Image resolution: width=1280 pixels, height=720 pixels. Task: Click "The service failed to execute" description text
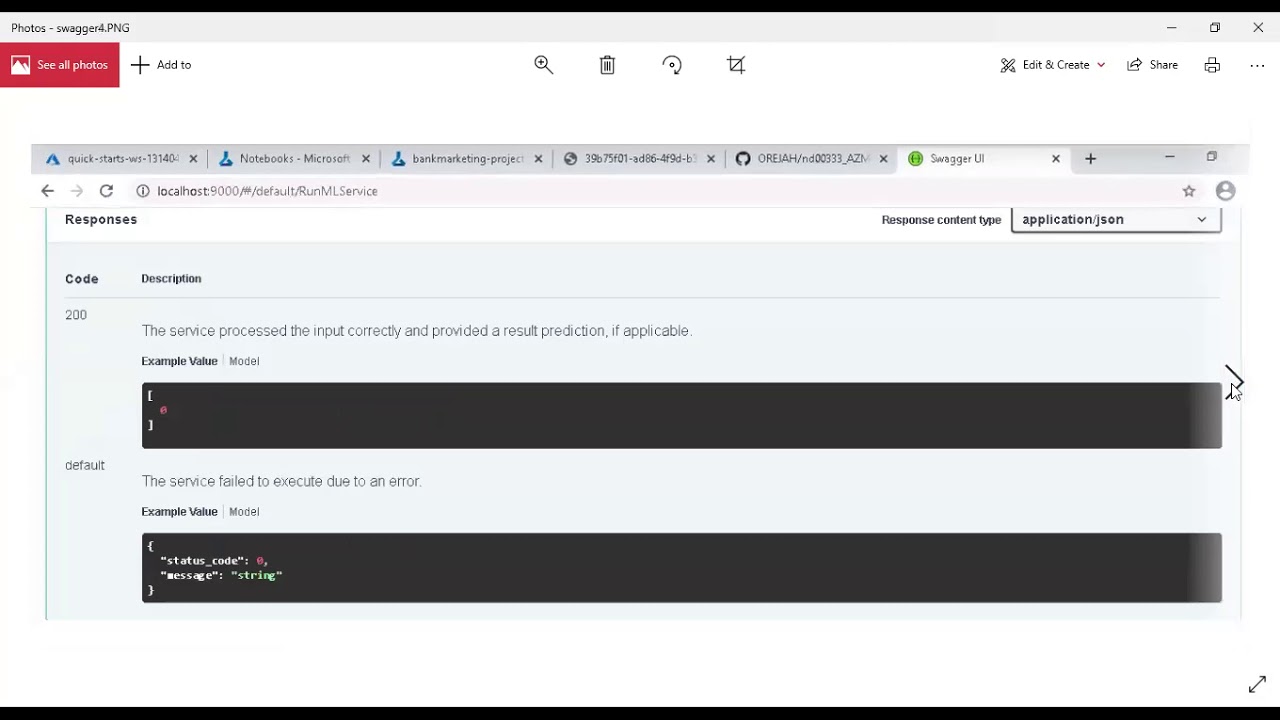pyautogui.click(x=281, y=481)
